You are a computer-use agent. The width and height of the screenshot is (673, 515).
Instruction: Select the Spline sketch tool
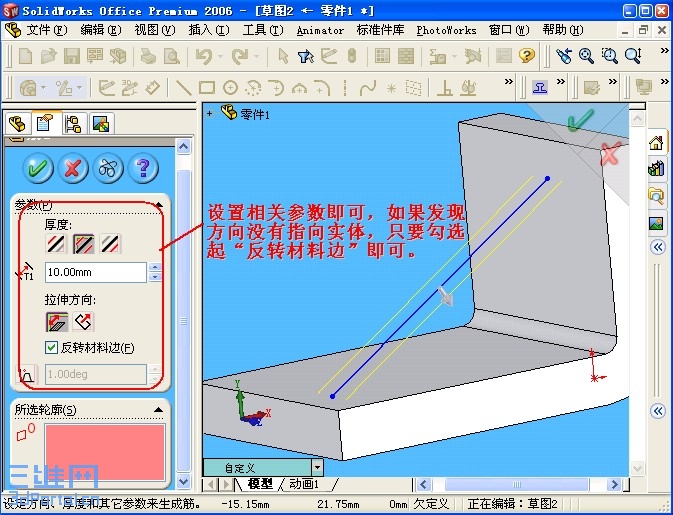[368, 88]
